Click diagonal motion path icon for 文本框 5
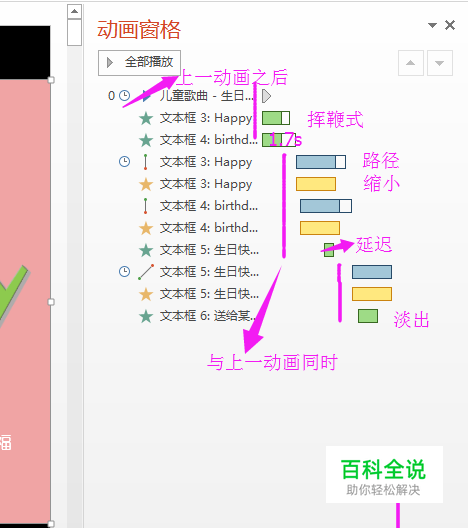 tap(146, 272)
